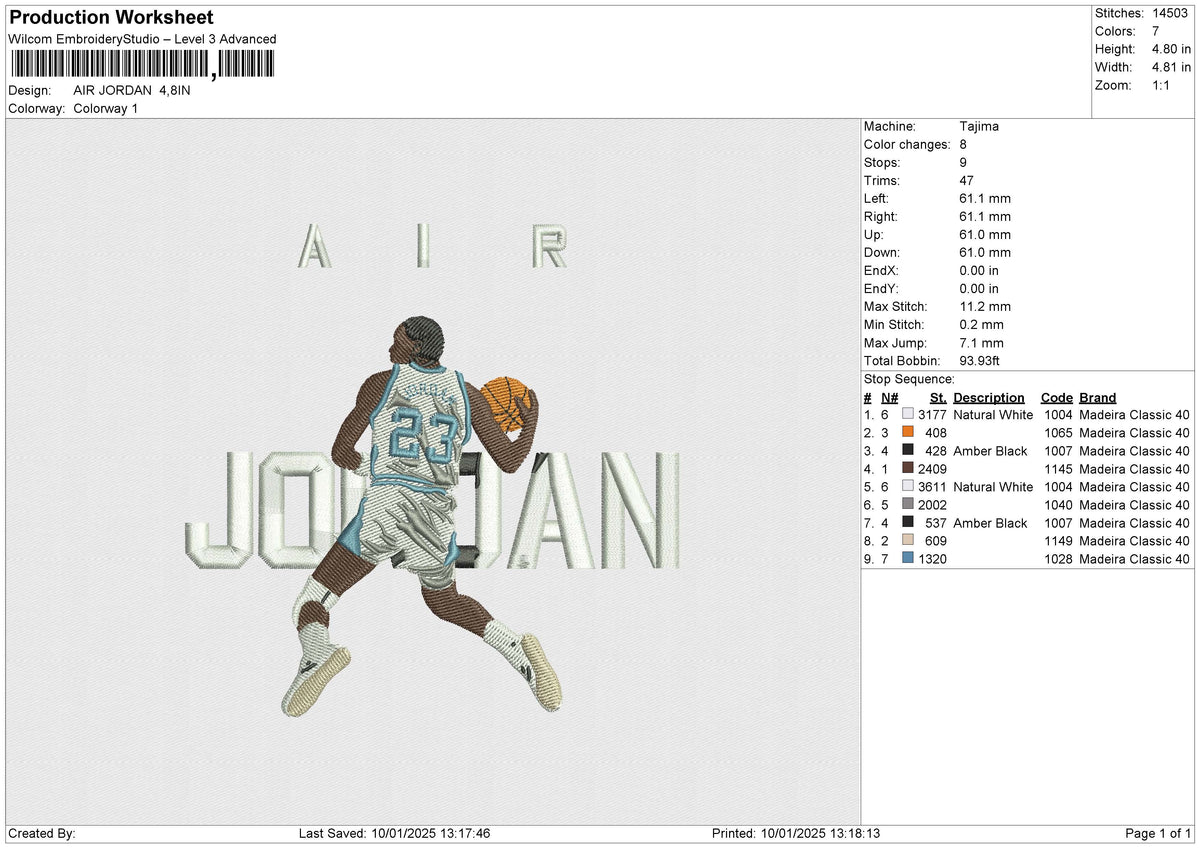
Task: Click the Min Stitch value '0.2 mm'
Action: coord(981,324)
